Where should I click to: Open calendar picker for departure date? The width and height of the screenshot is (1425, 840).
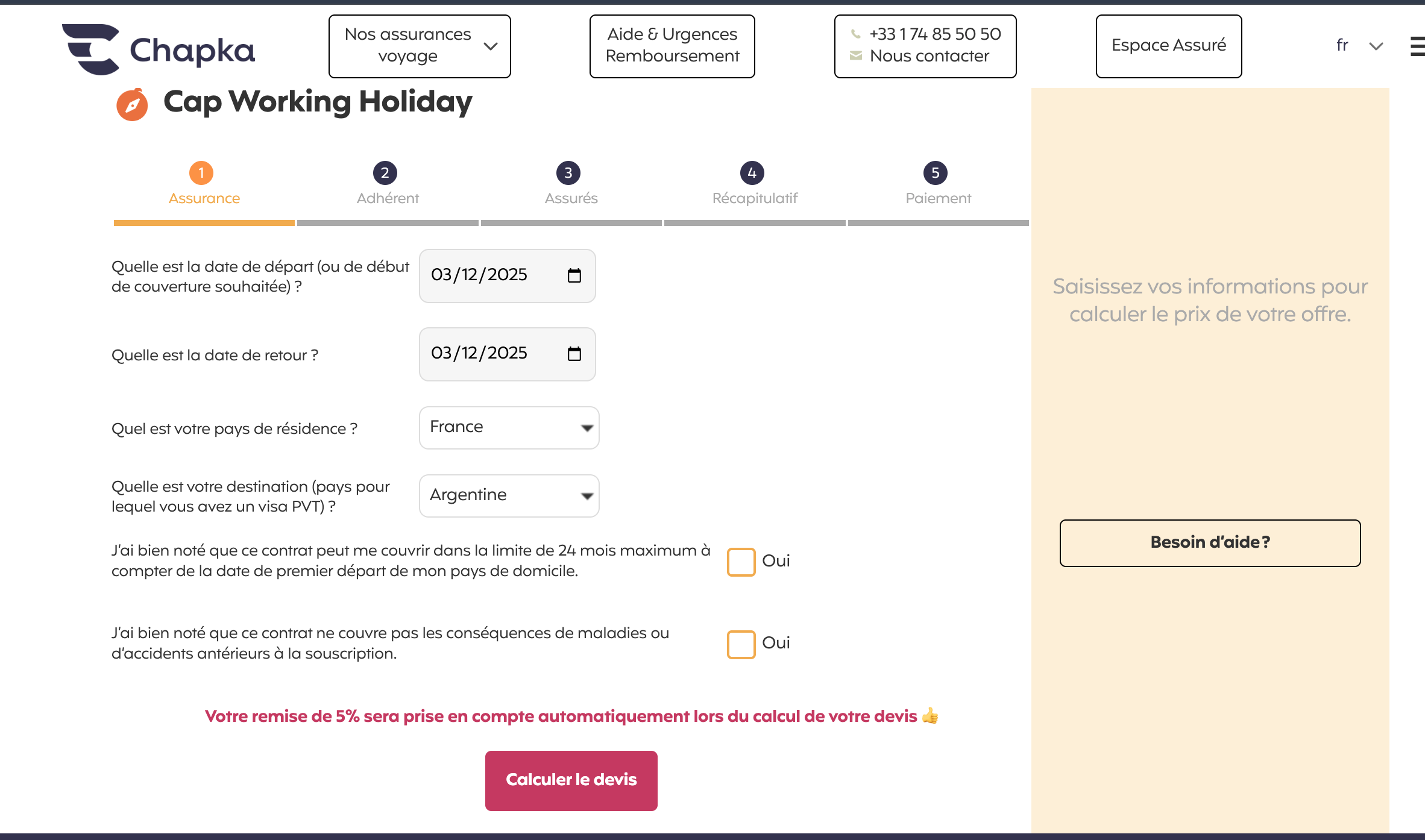[574, 275]
